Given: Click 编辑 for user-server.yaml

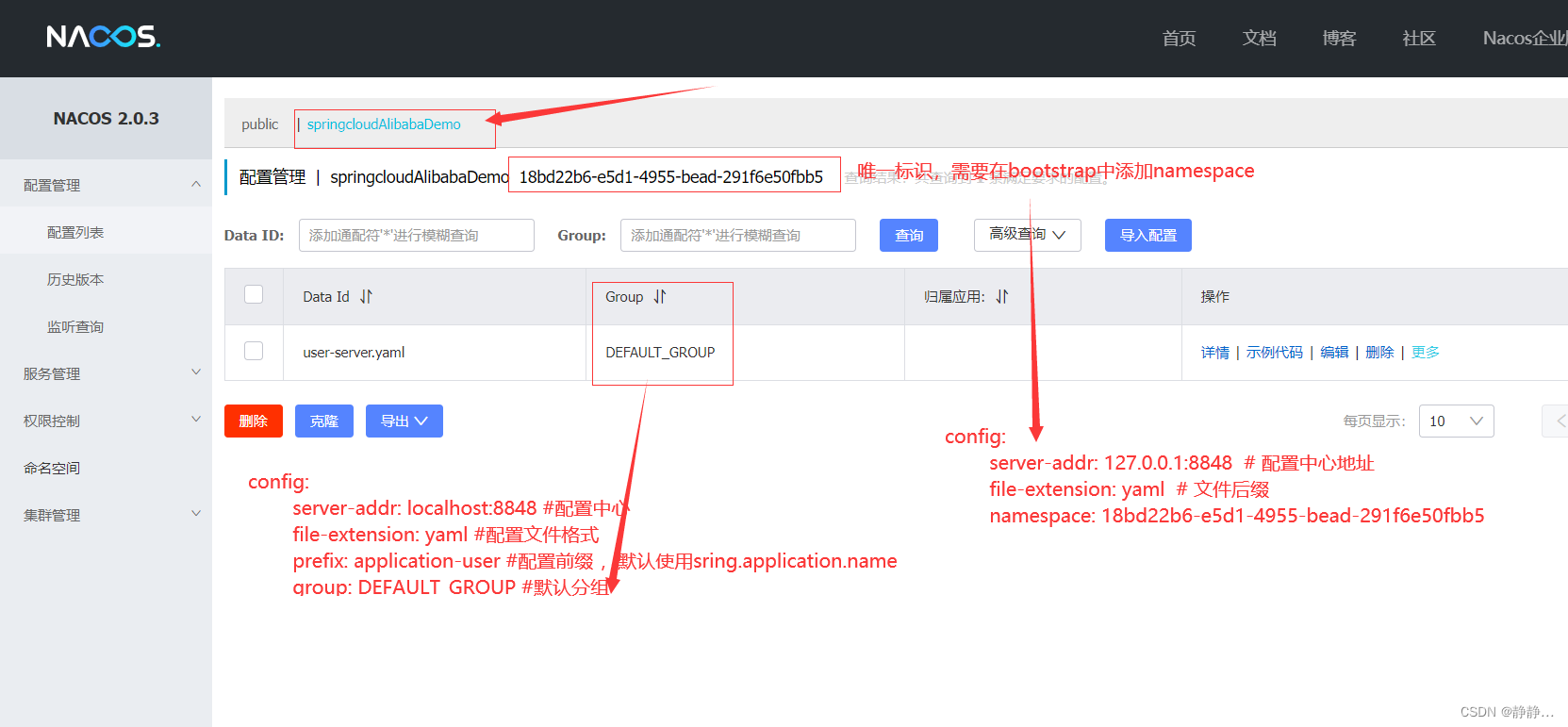Looking at the screenshot, I should point(1334,352).
